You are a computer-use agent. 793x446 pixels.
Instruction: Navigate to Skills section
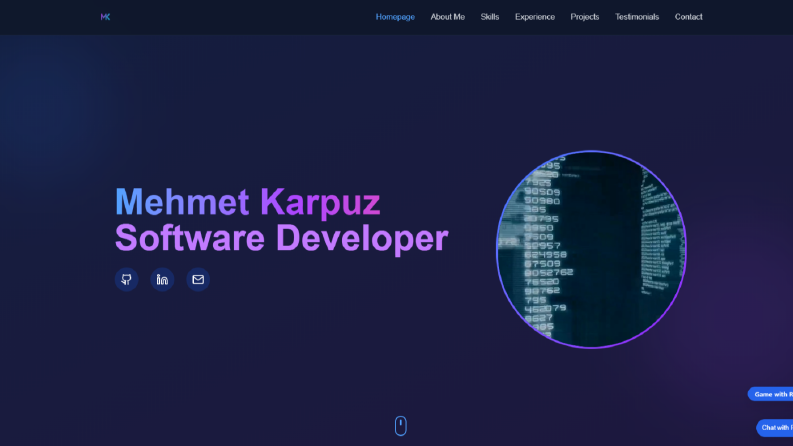[x=490, y=17]
